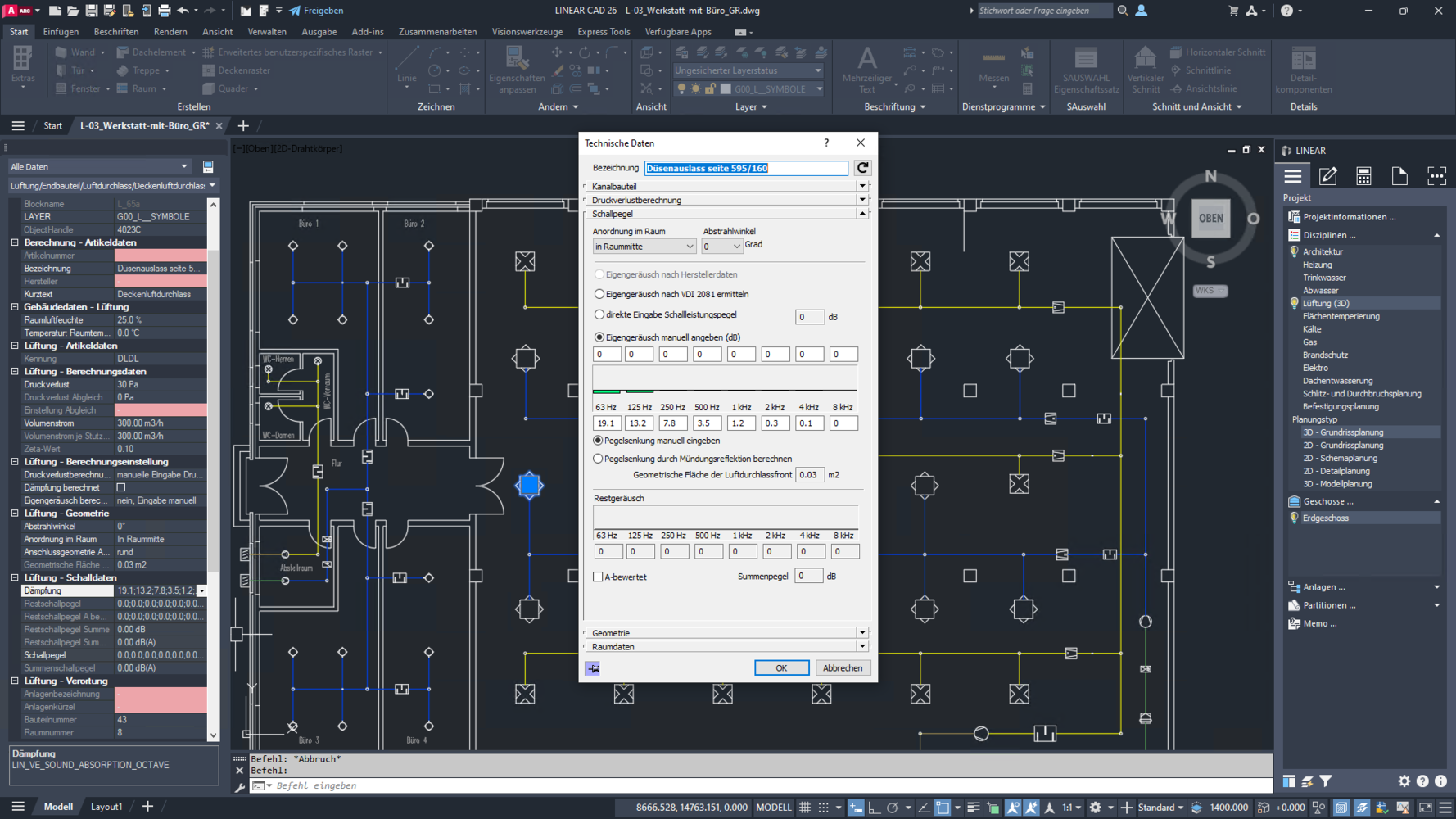Click the pin icon at dialog bottom-left
Screen dimensions: 1456x819
point(593,668)
